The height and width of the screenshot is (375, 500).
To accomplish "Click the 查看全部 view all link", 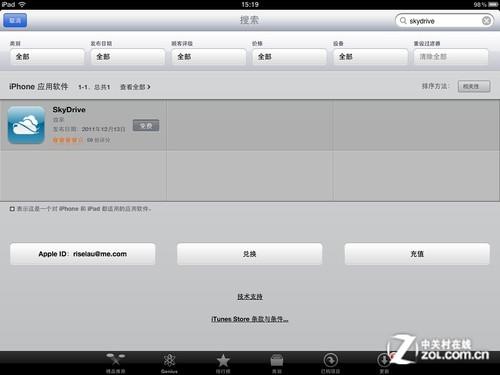I will [135, 87].
